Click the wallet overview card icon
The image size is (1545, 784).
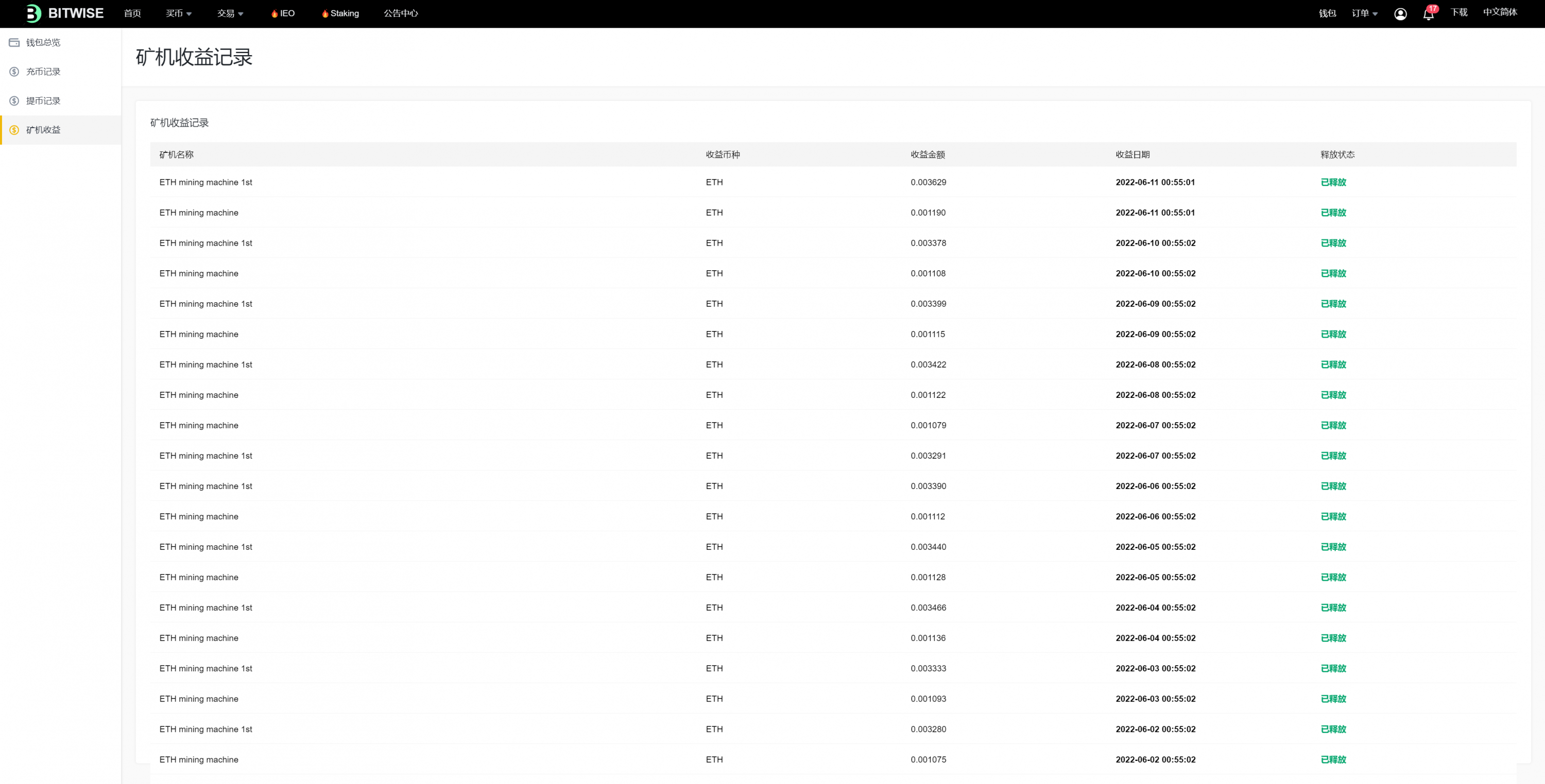pyautogui.click(x=14, y=43)
